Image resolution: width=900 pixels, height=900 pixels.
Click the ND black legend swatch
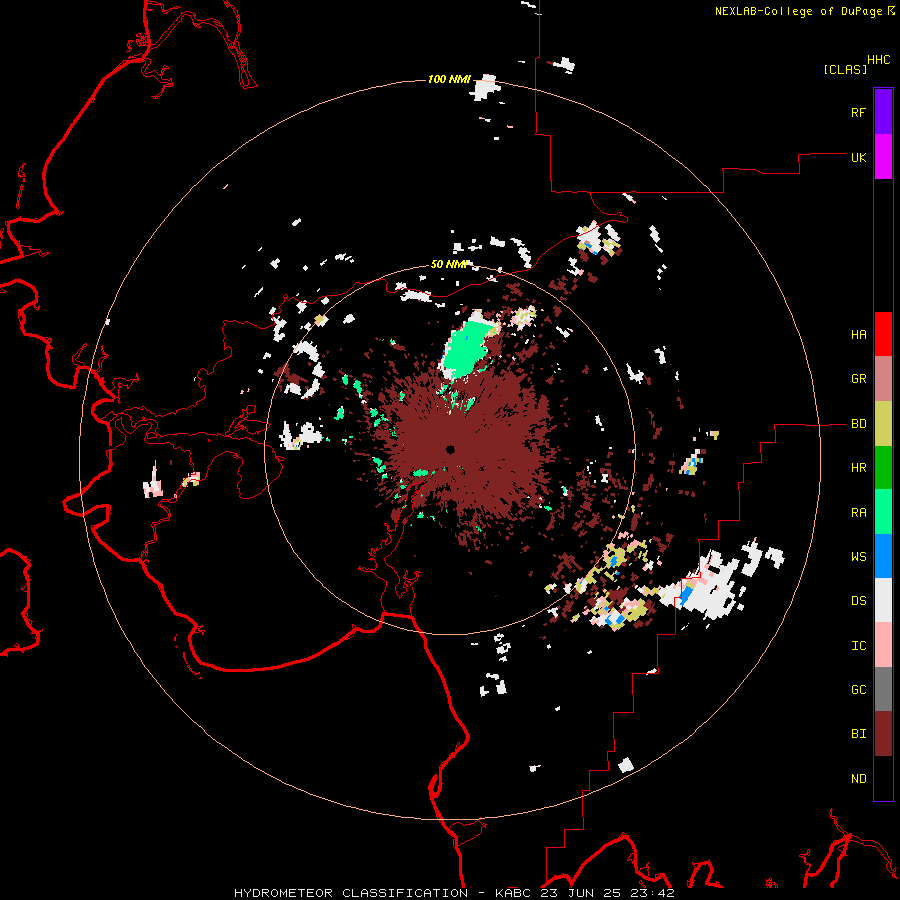point(883,778)
